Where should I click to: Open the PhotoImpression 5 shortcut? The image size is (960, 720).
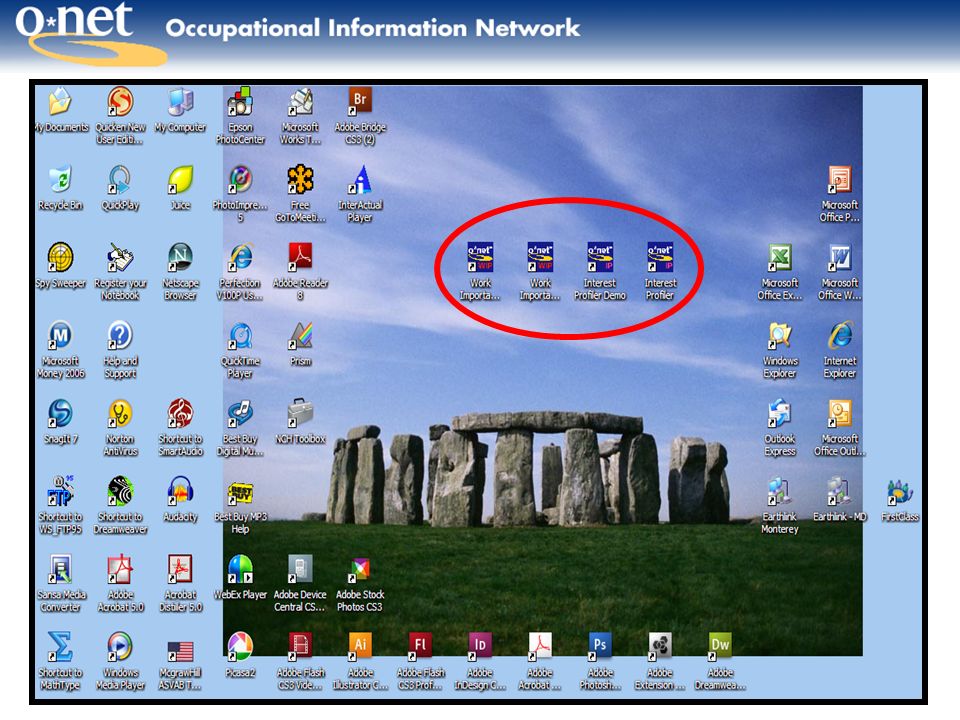[x=240, y=179]
